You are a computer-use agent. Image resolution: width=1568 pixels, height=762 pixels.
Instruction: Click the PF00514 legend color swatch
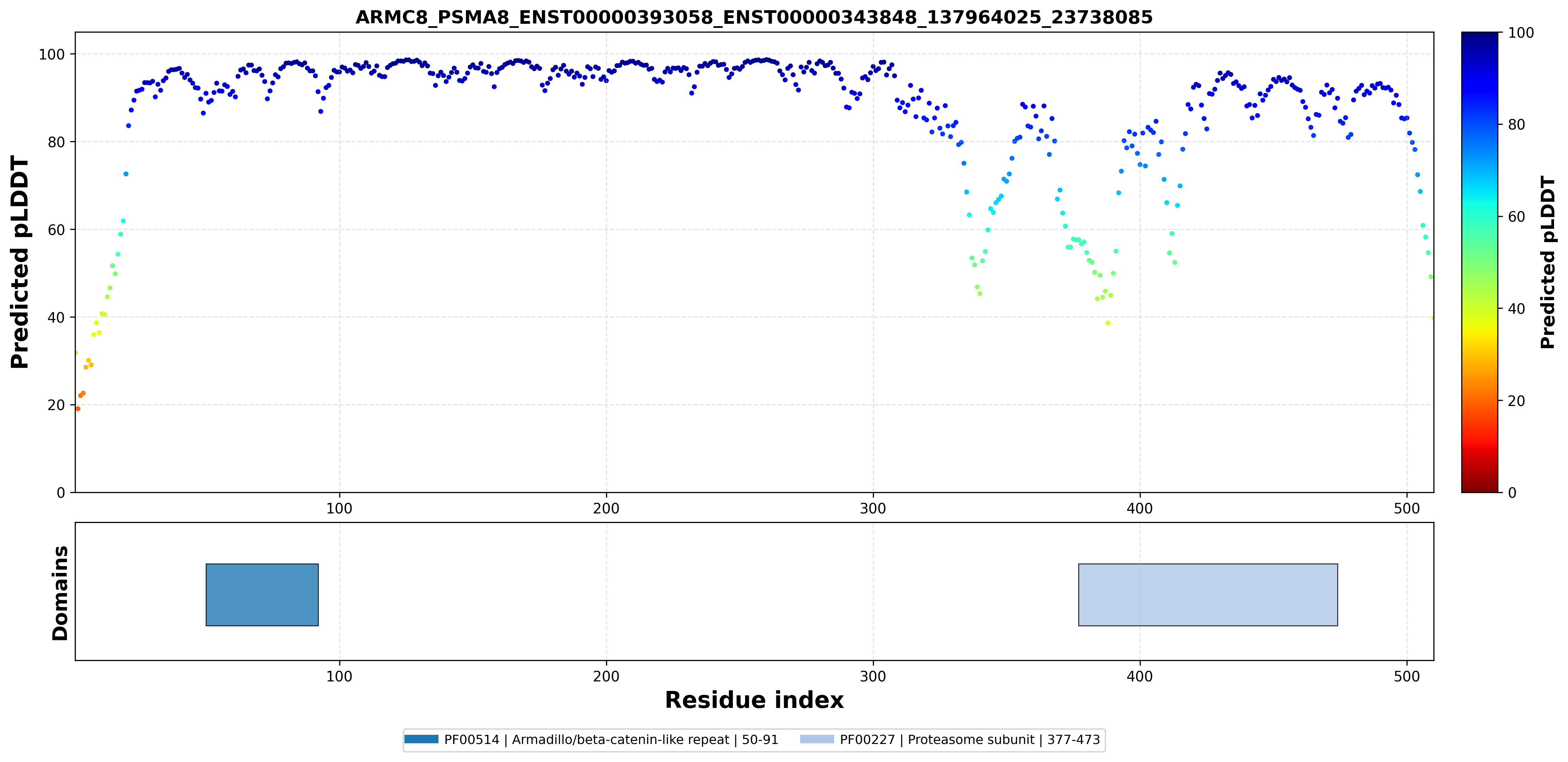click(421, 740)
